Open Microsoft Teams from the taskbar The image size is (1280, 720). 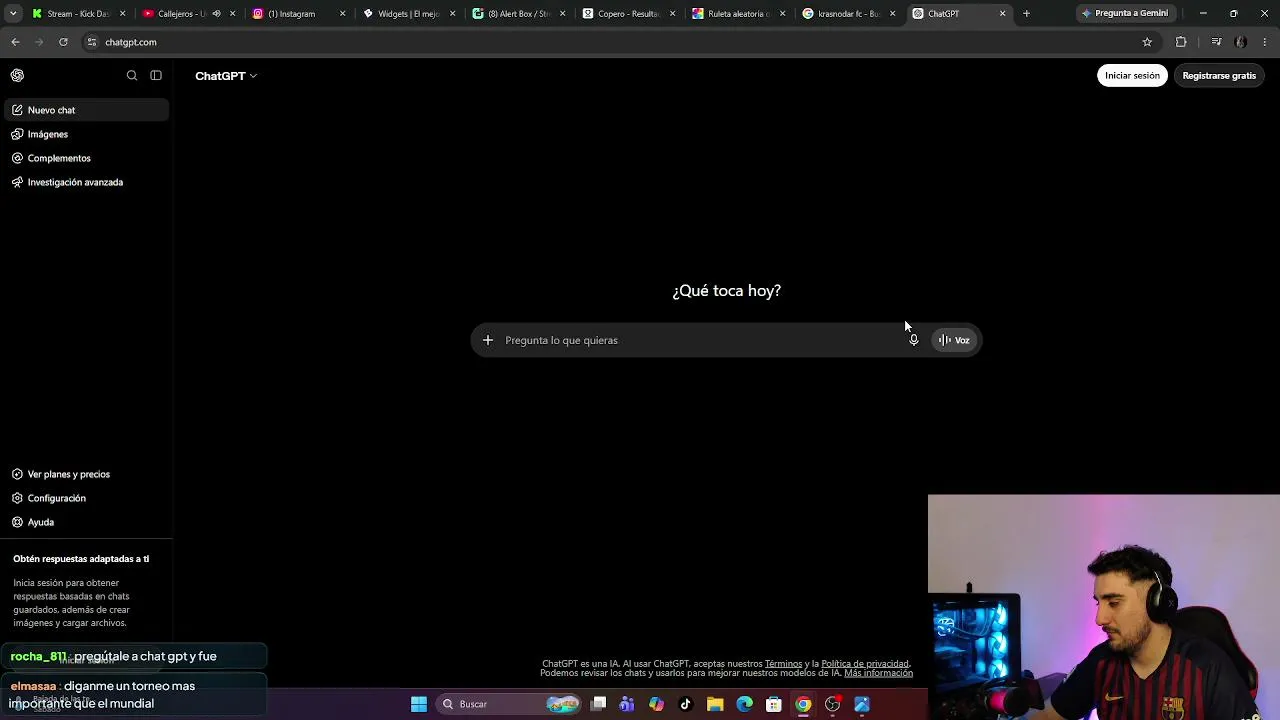pyautogui.click(x=627, y=704)
